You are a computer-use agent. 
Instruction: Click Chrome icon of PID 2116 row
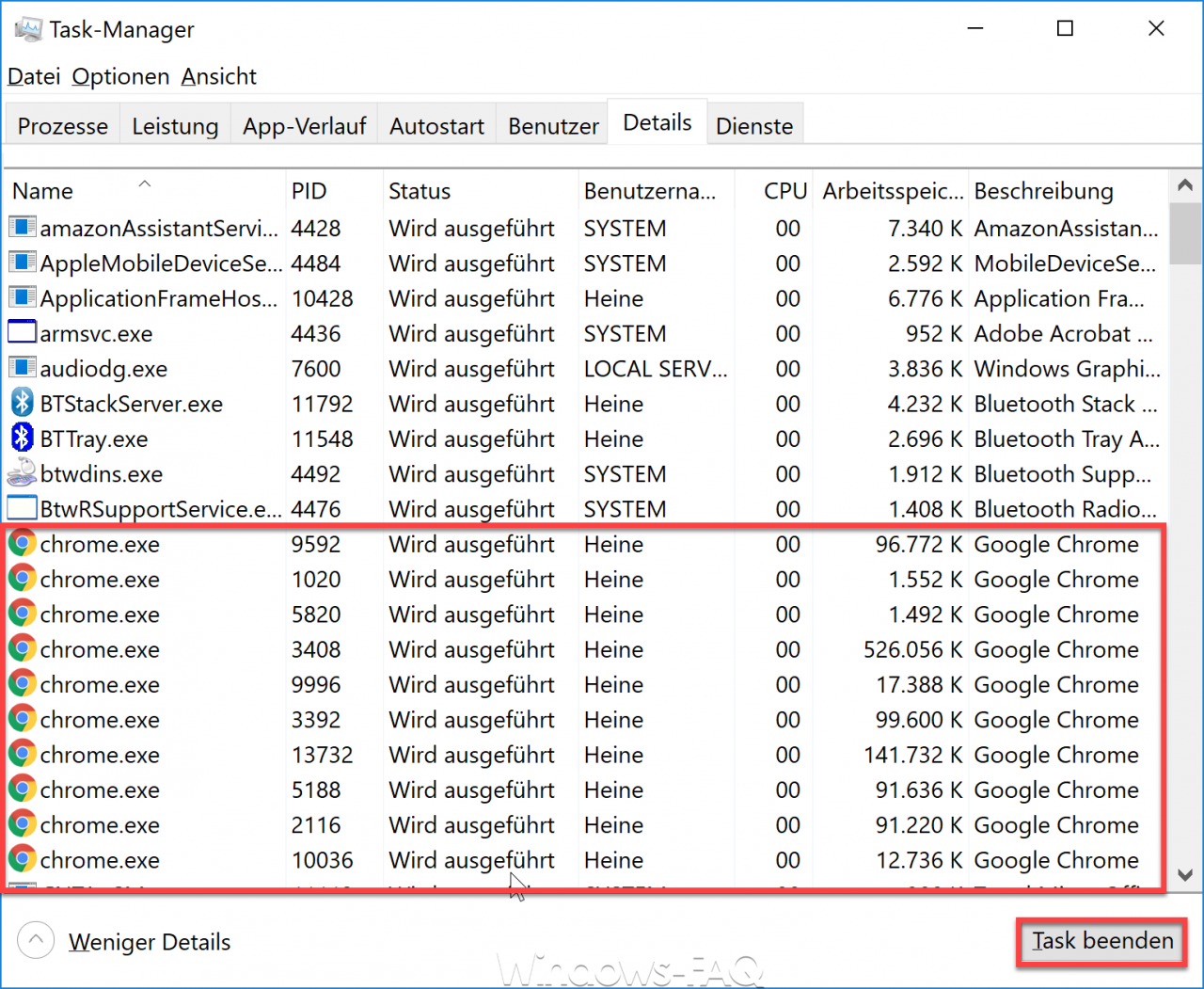point(23,824)
